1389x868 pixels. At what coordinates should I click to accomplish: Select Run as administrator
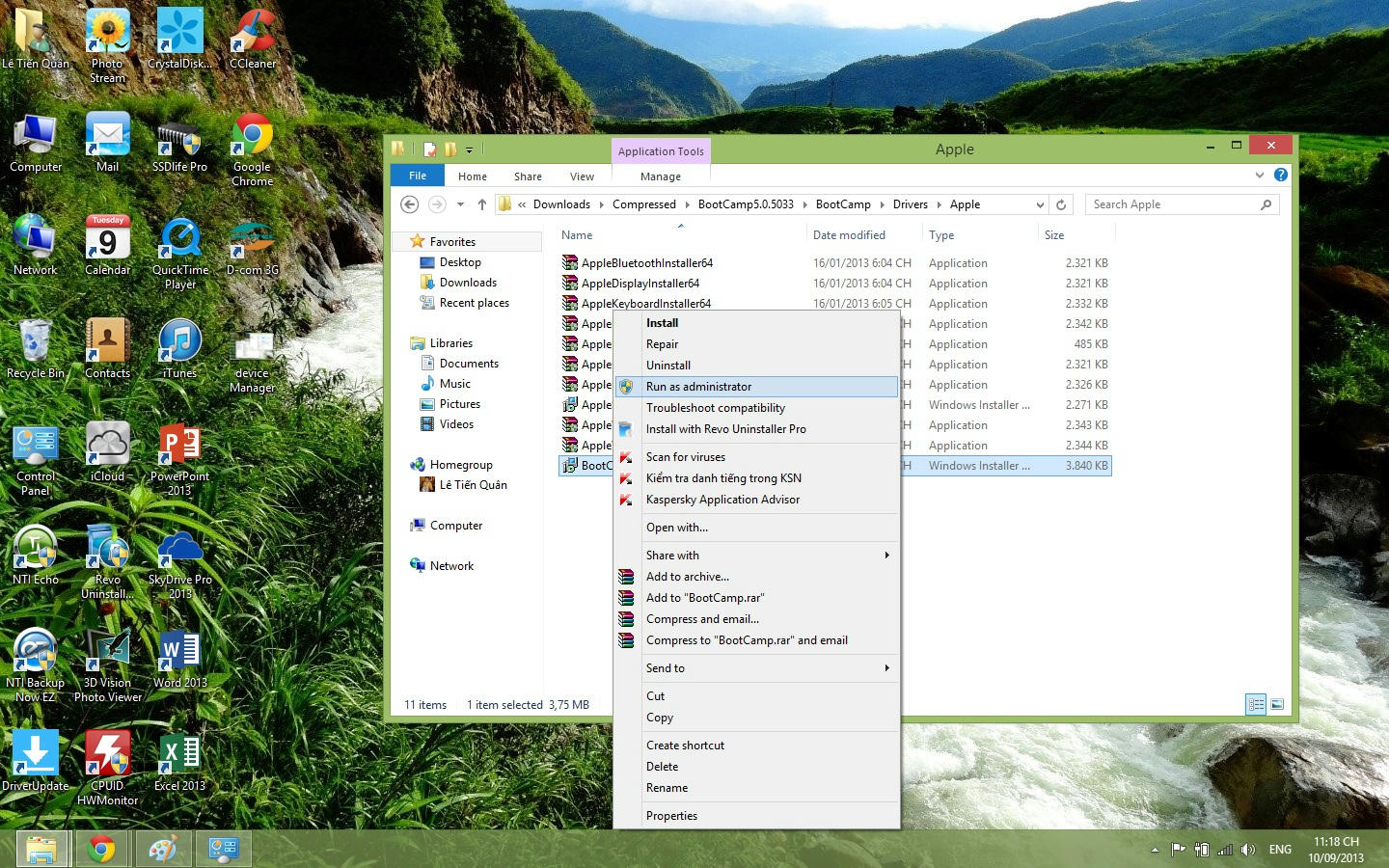coord(756,386)
